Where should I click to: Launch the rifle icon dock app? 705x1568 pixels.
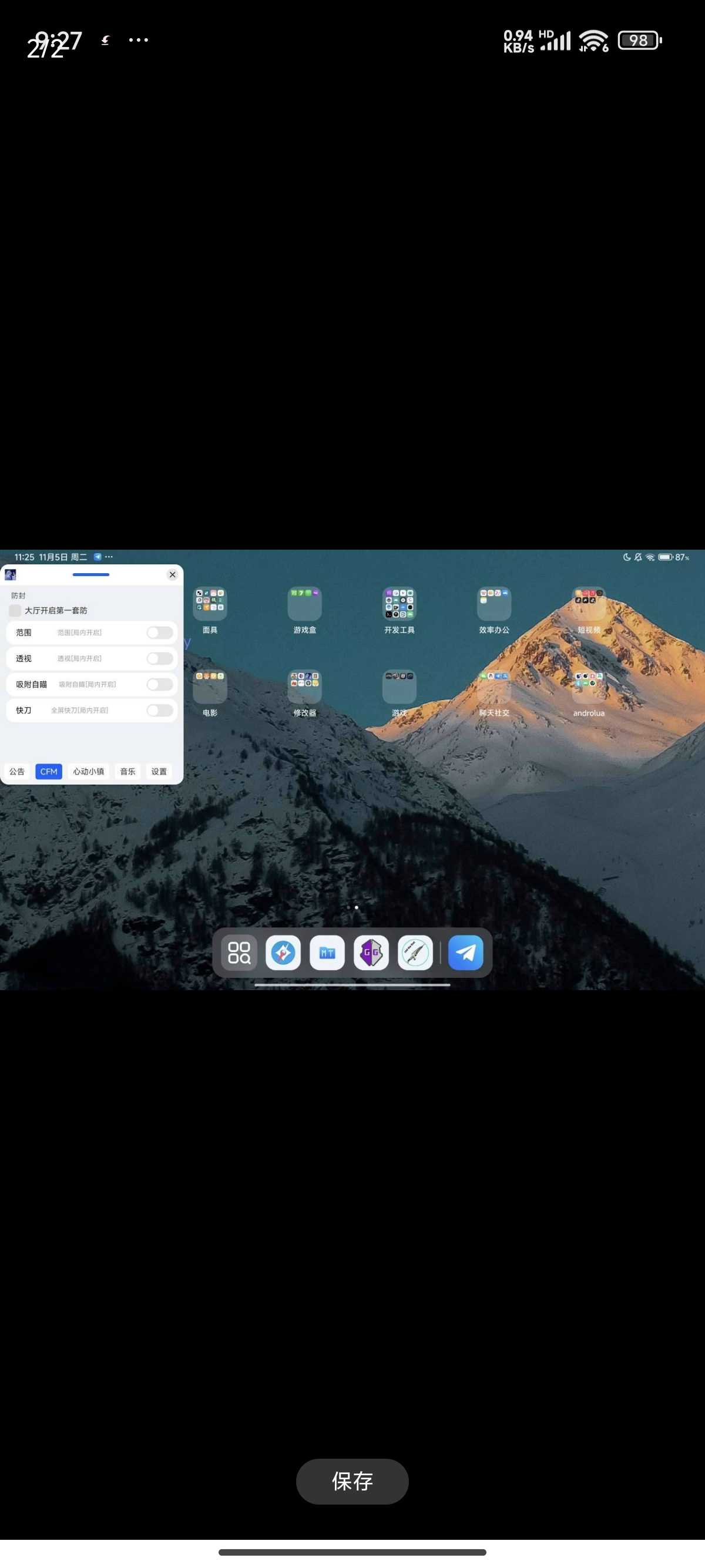pos(415,952)
